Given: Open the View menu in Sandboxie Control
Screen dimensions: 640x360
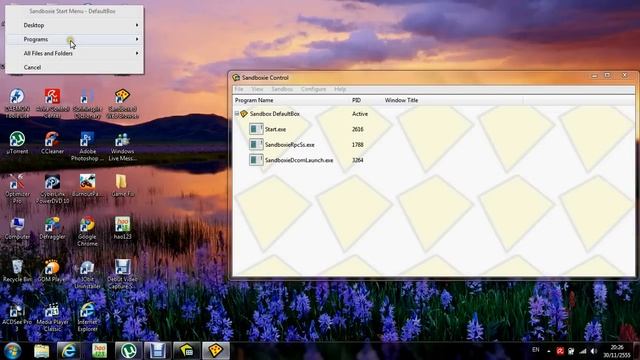Looking at the screenshot, I should pos(257,89).
